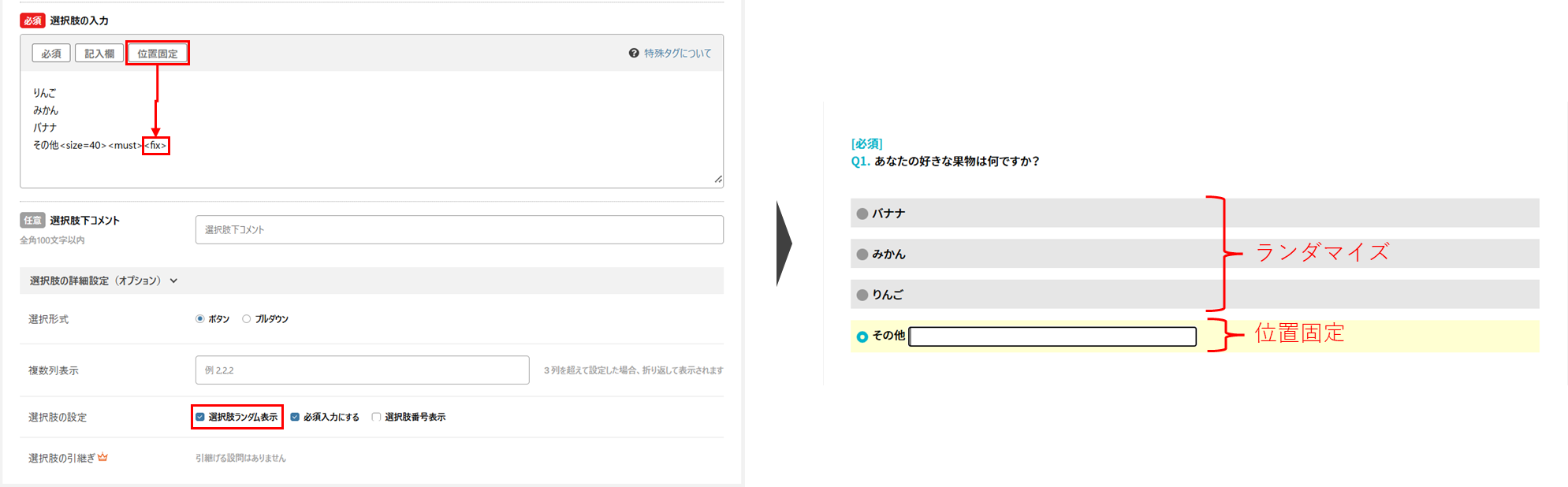Screen dimensions: 1568x487
Task: Click the 複数列表示 input field
Action: 362,370
